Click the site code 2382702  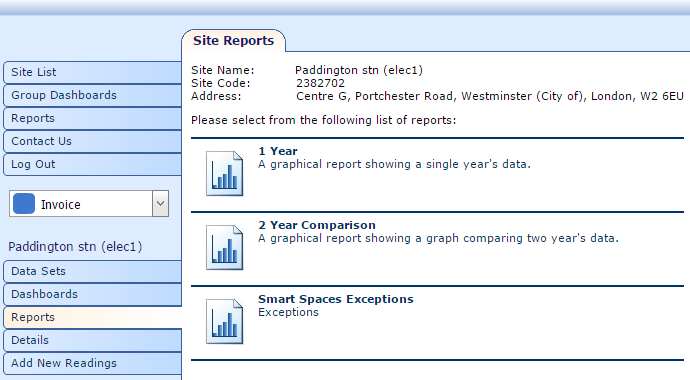click(320, 83)
